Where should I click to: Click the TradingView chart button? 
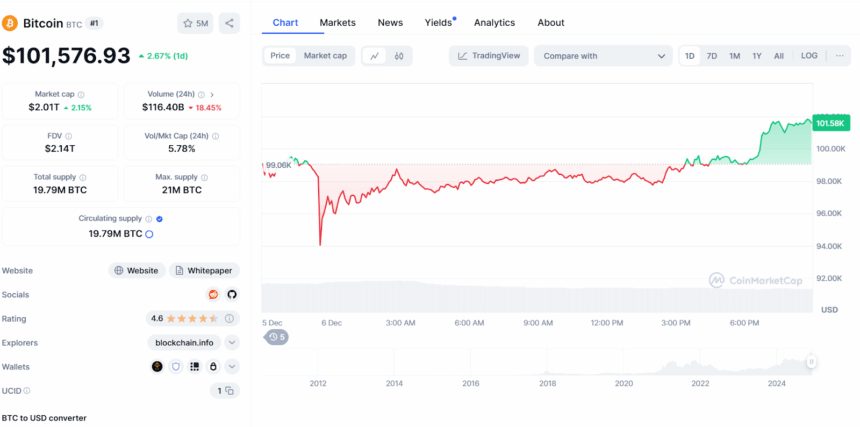(x=489, y=56)
